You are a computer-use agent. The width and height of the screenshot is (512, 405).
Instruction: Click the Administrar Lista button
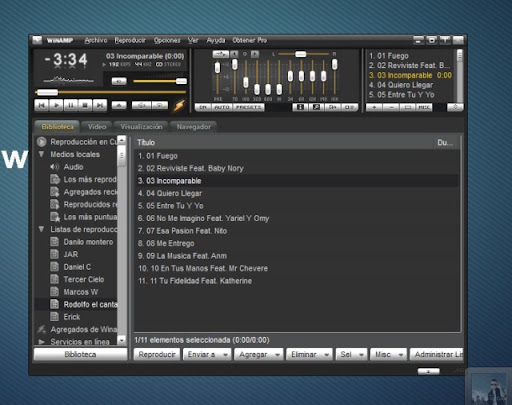pos(436,354)
